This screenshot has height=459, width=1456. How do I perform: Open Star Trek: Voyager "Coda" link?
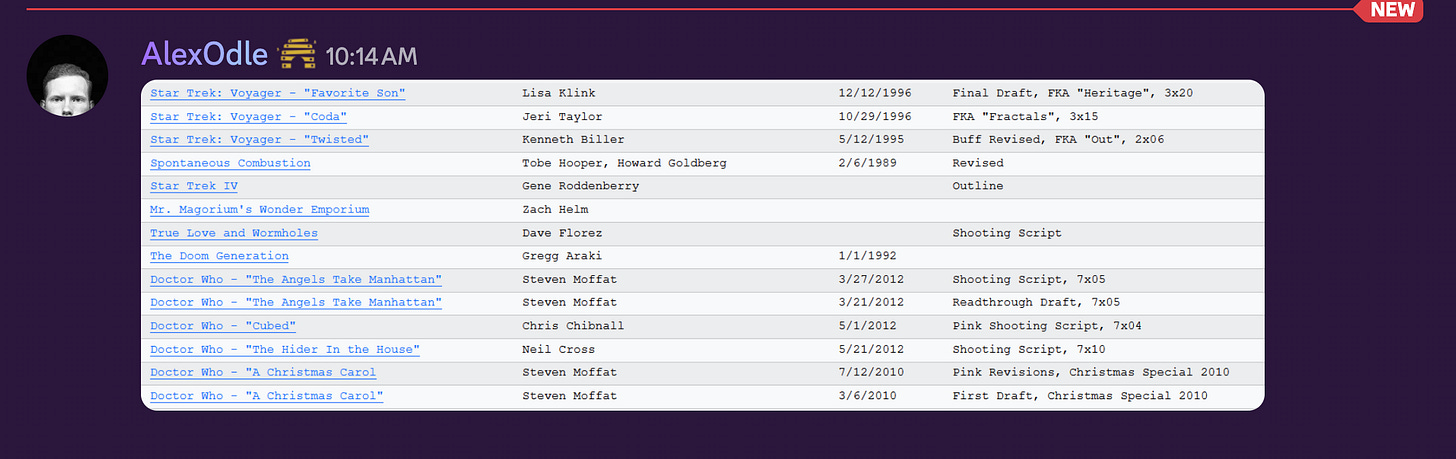click(249, 116)
